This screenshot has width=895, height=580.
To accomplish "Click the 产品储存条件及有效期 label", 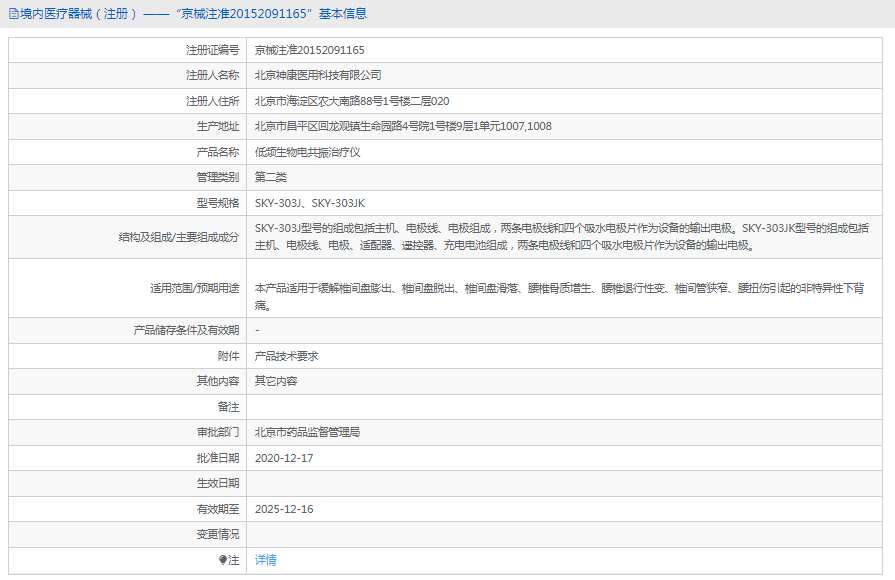I will coord(186,331).
